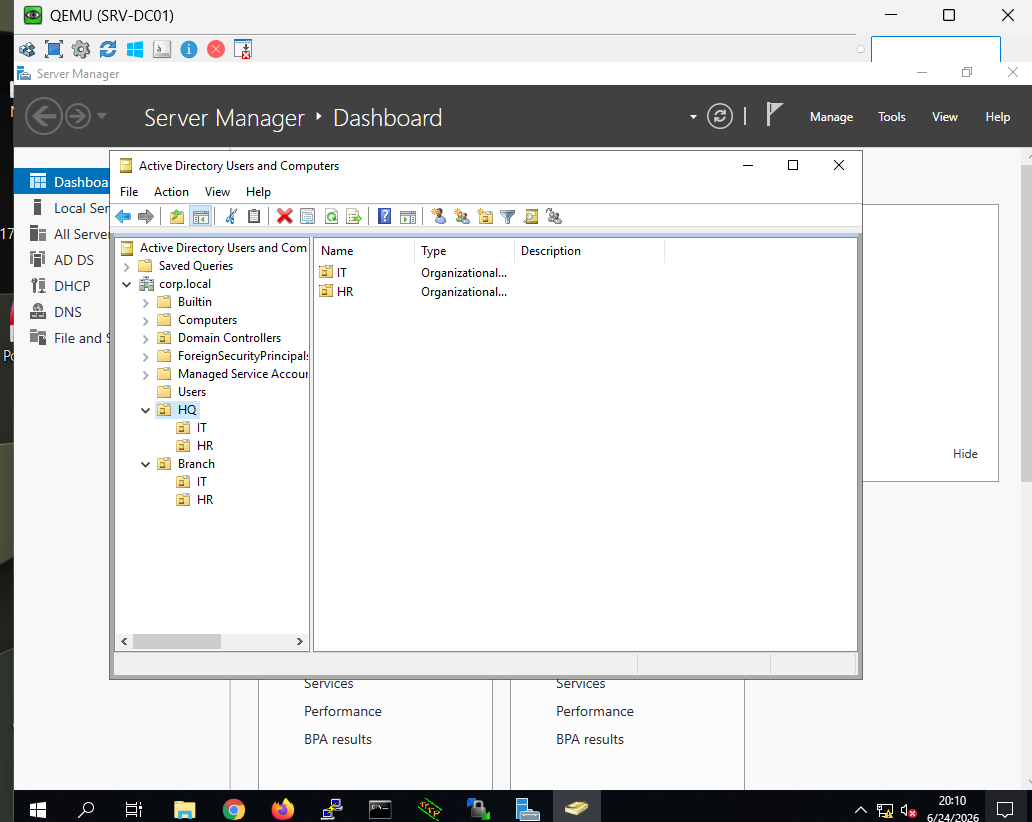Select IT under HQ in tree
Screen dimensions: 1032x822
201,428
